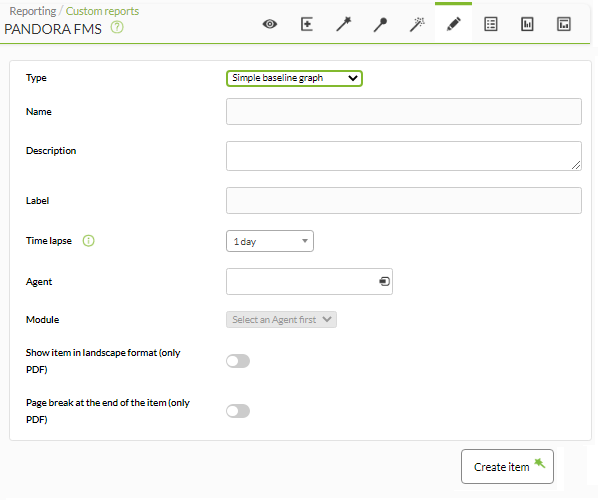
Task: Select the template wizard wand icon
Action: (x=344, y=24)
